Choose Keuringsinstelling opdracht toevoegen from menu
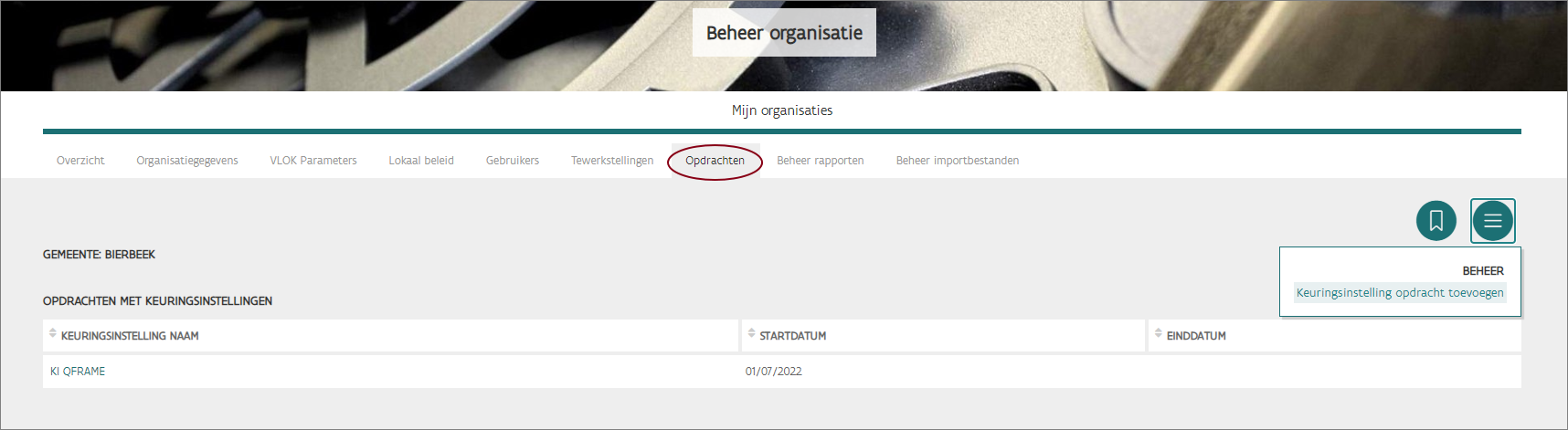 click(1399, 293)
